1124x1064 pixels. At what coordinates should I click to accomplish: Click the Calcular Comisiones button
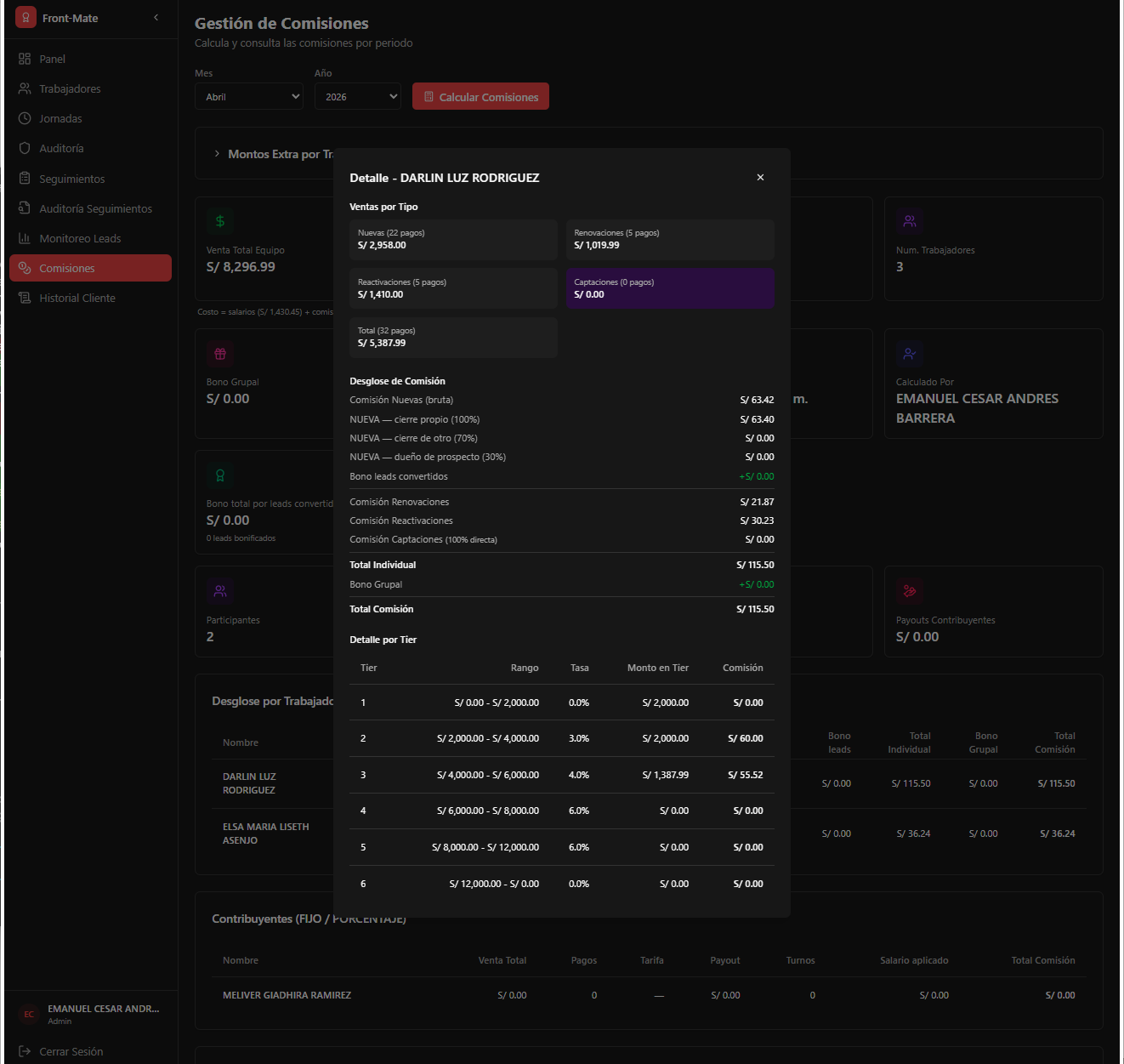[480, 96]
